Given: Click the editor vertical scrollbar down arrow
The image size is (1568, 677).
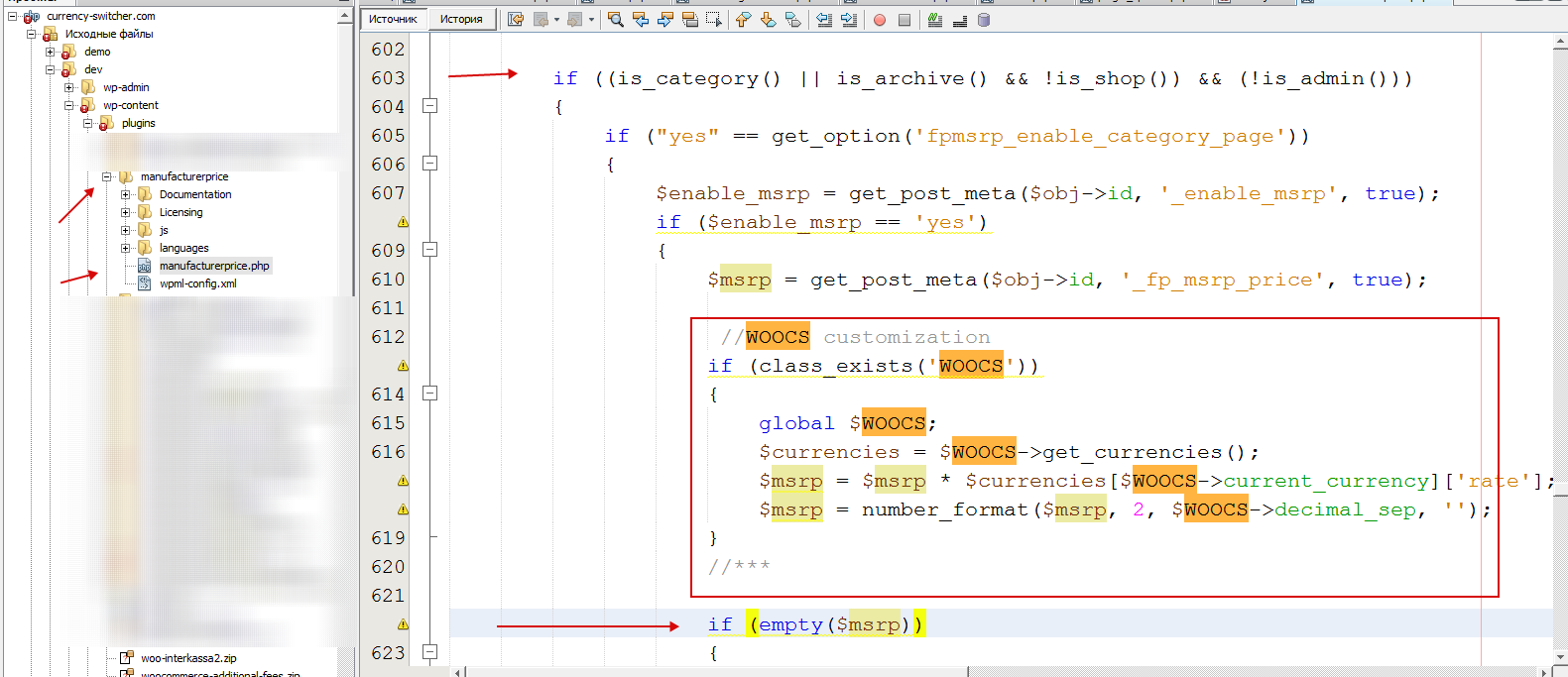Looking at the screenshot, I should point(1560,657).
